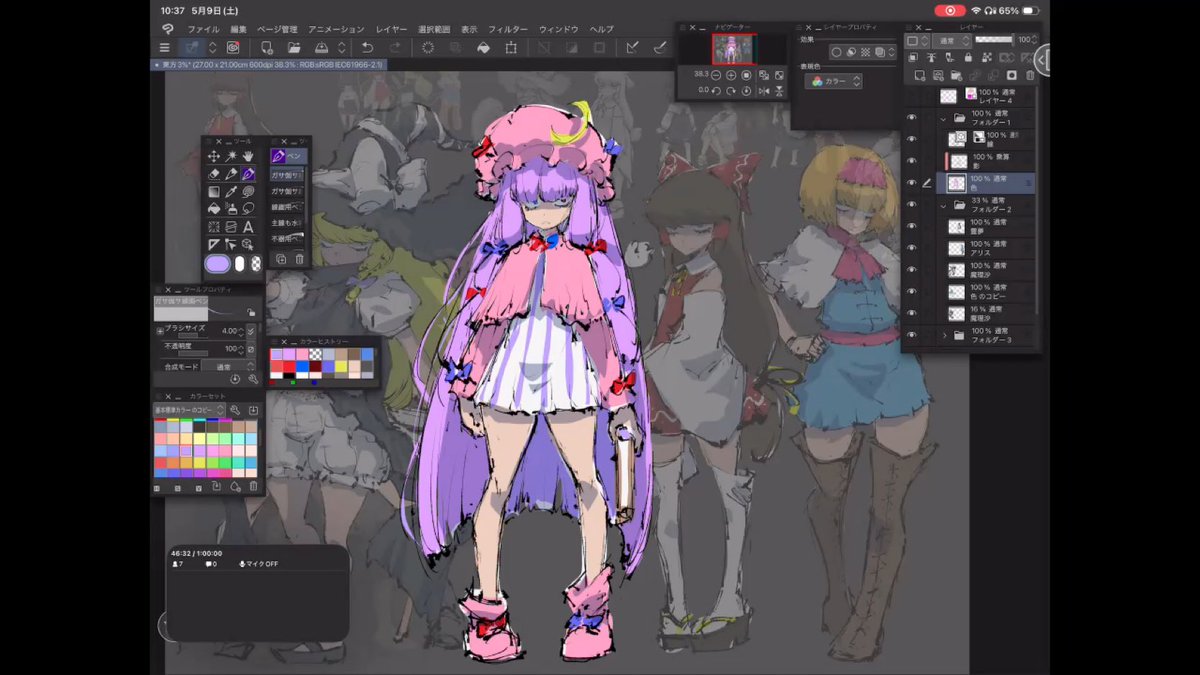The height and width of the screenshot is (675, 1200).
Task: Click the Navigator canvas thumbnail
Action: [x=734, y=49]
